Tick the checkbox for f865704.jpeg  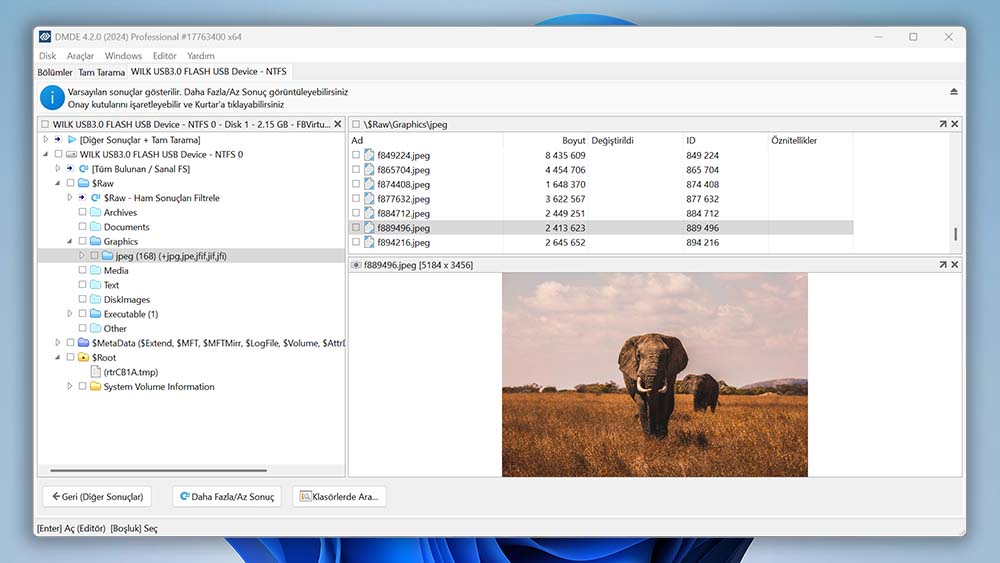[x=356, y=170]
